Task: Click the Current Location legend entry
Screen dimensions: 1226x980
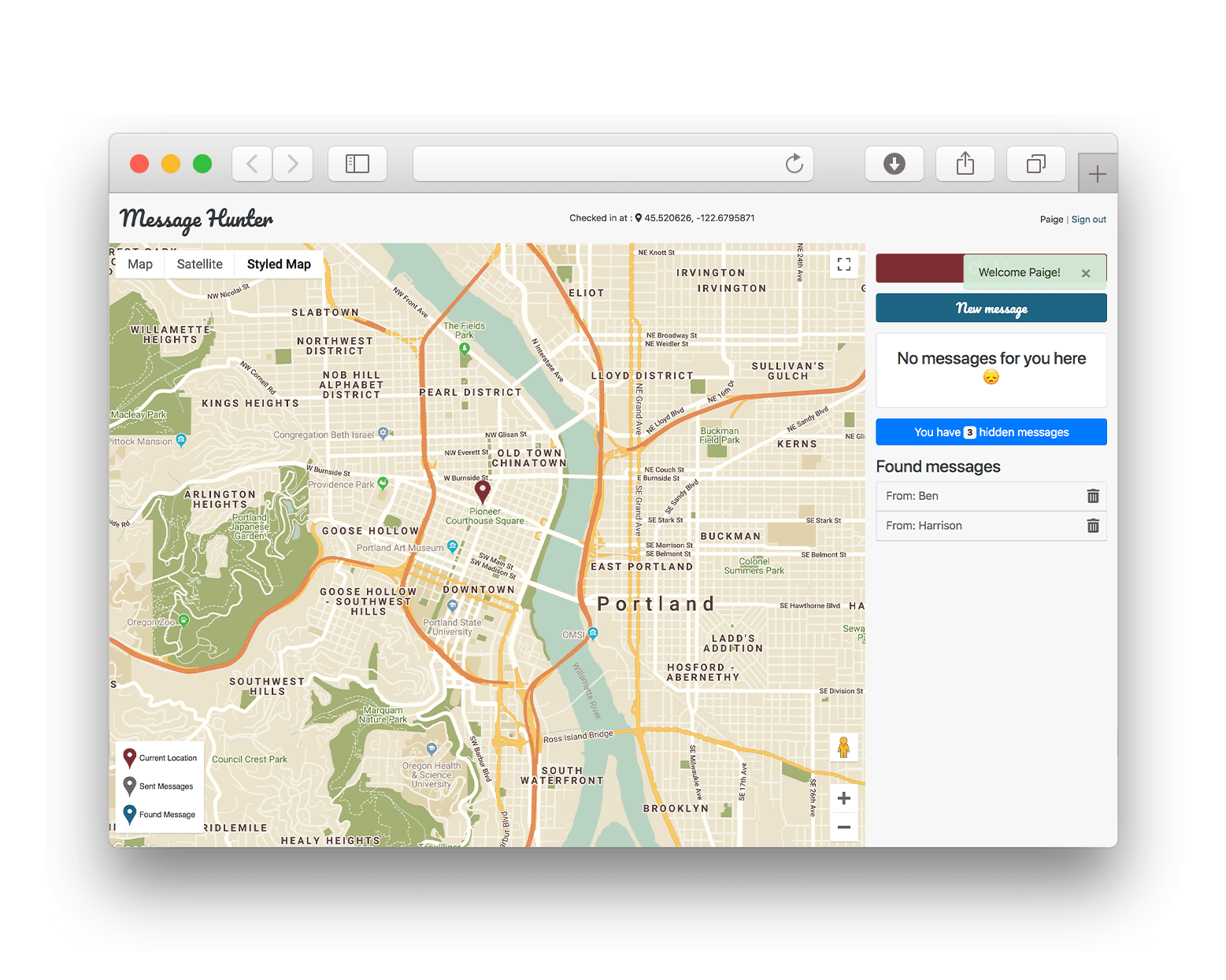Action: point(161,758)
